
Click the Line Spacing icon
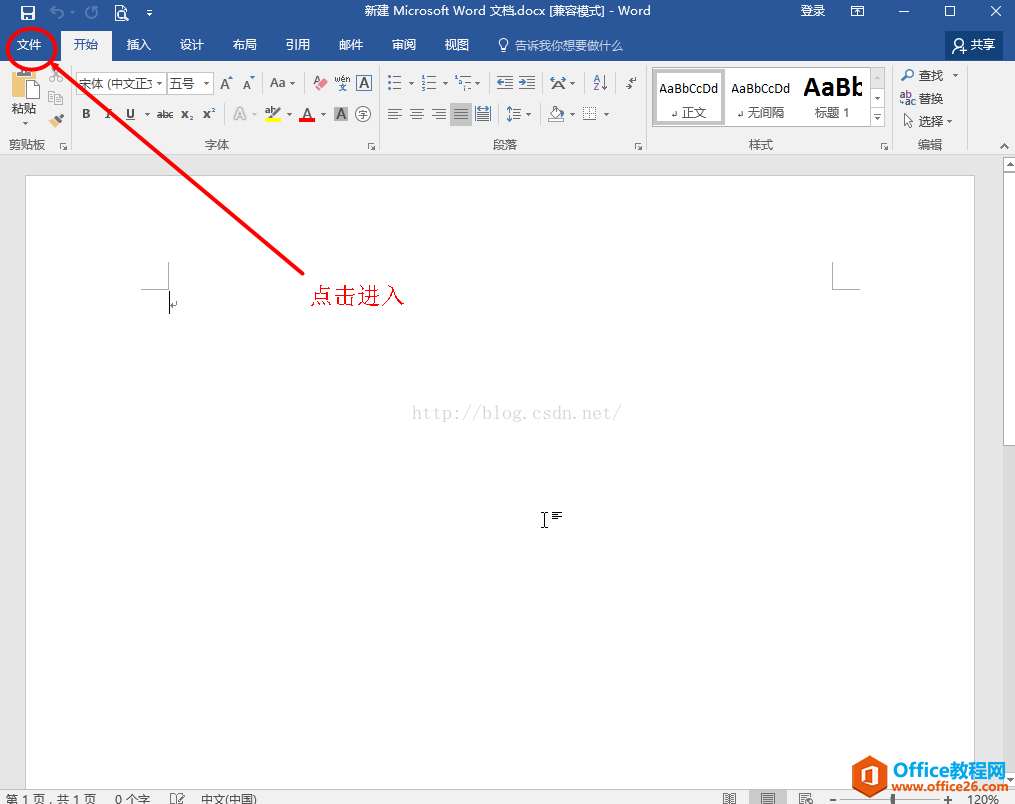pos(513,115)
